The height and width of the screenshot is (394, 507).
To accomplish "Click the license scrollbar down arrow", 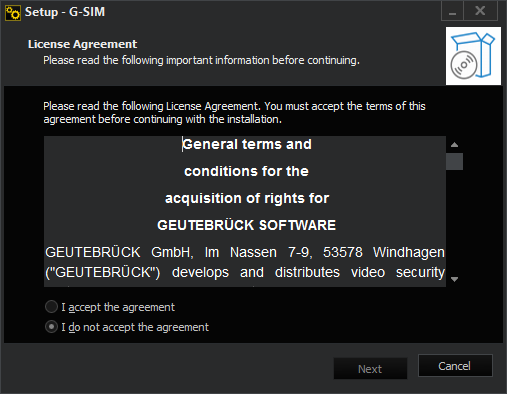I will 454,279.
